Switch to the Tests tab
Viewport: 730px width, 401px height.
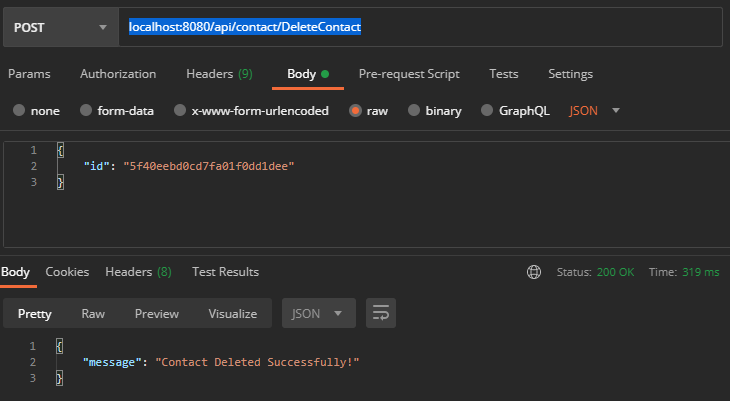point(504,74)
